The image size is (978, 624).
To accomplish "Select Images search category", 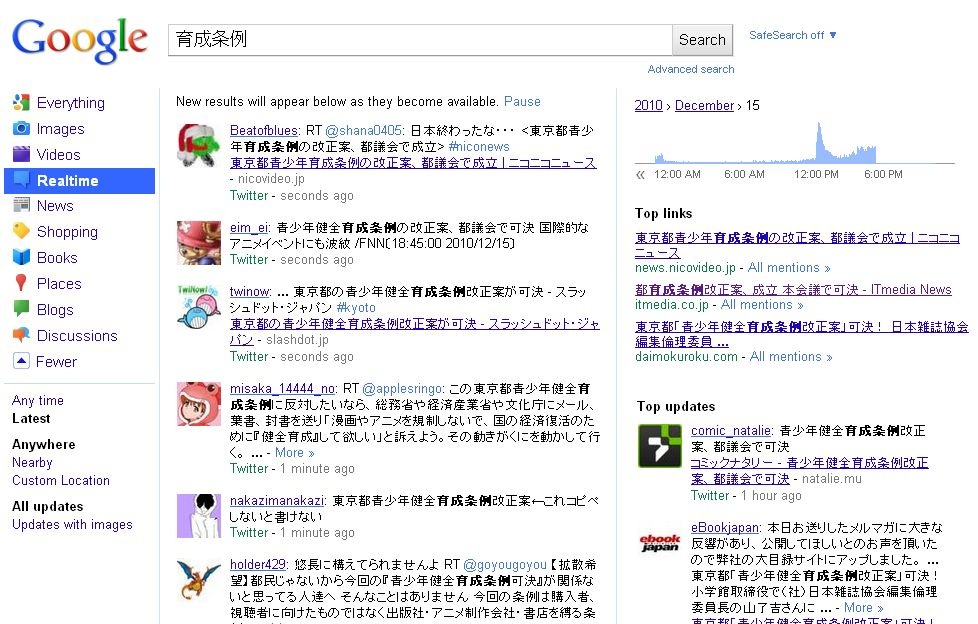I will click(61, 129).
